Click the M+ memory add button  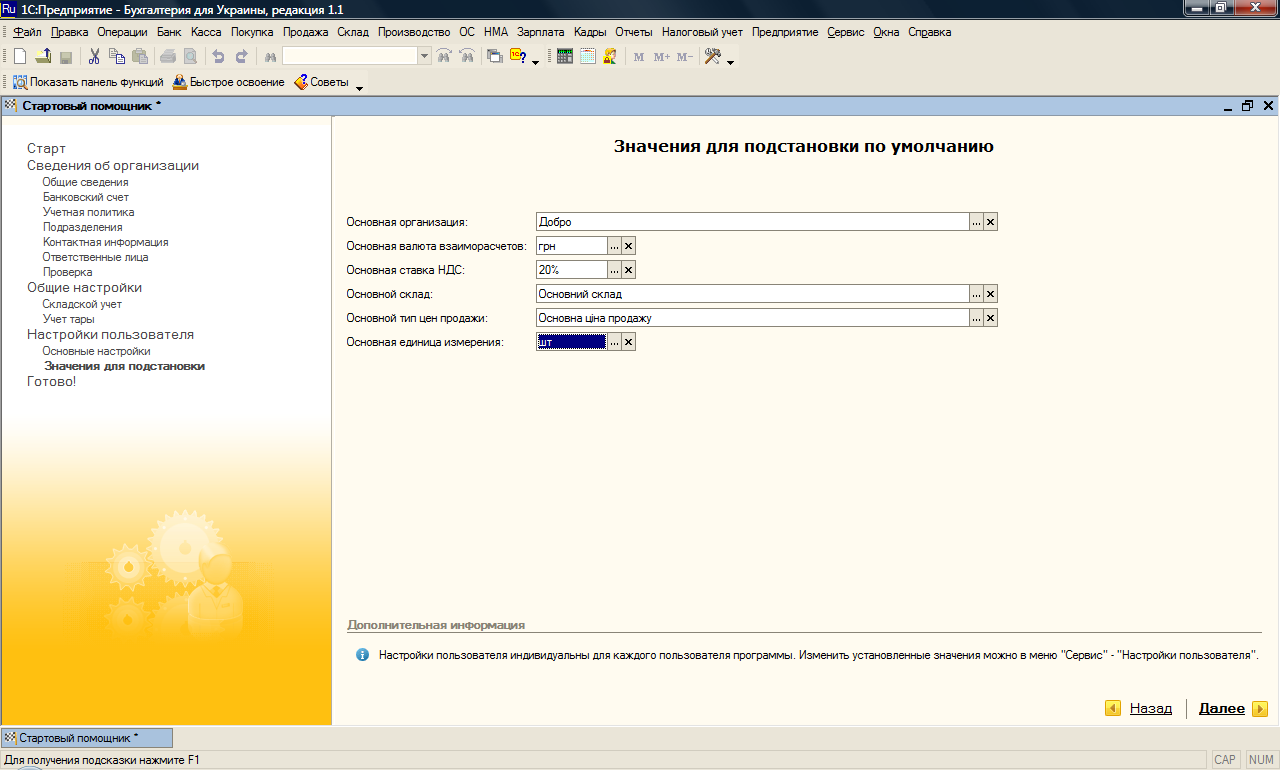pos(662,57)
